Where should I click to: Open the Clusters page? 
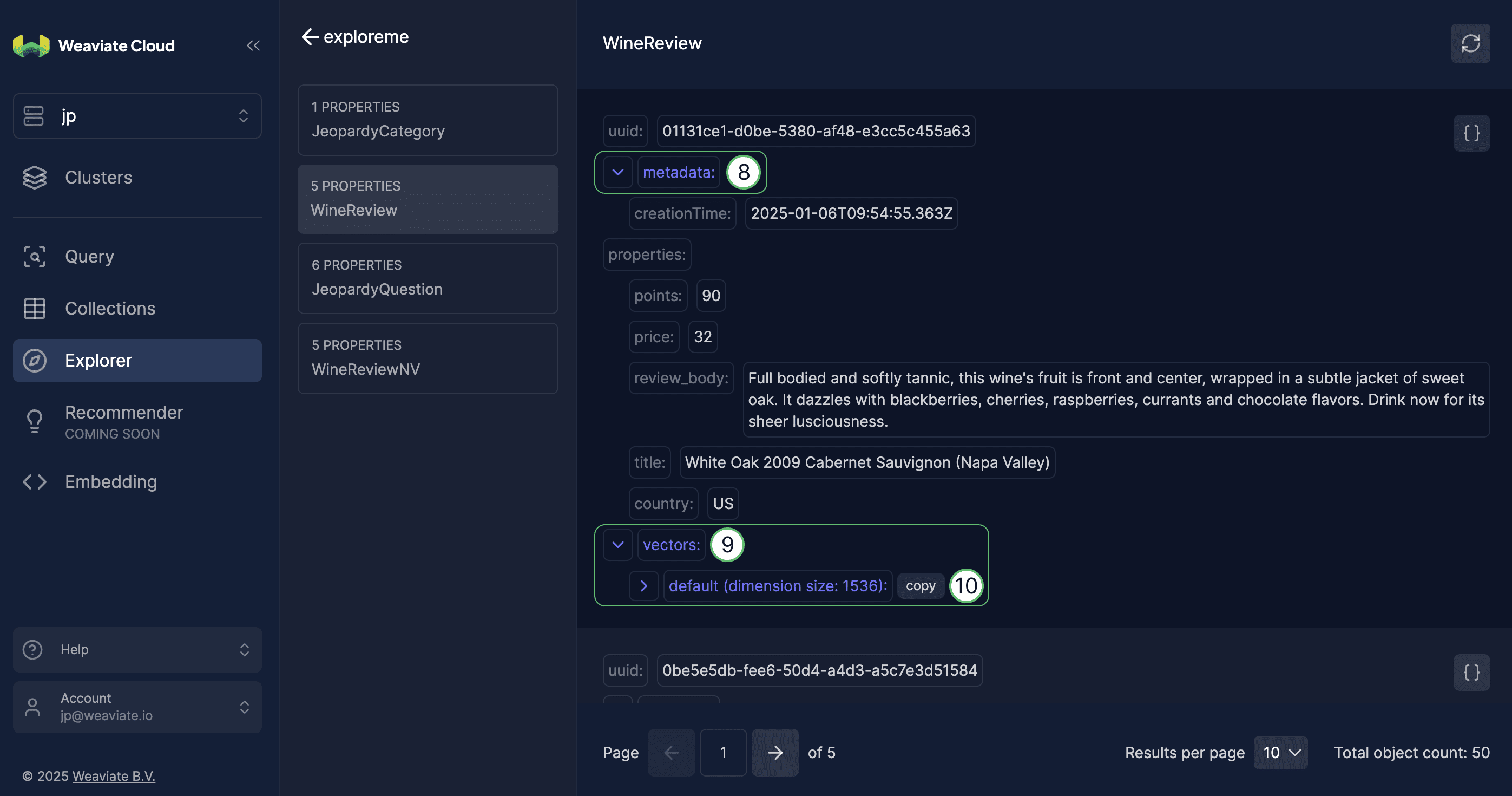click(x=137, y=177)
